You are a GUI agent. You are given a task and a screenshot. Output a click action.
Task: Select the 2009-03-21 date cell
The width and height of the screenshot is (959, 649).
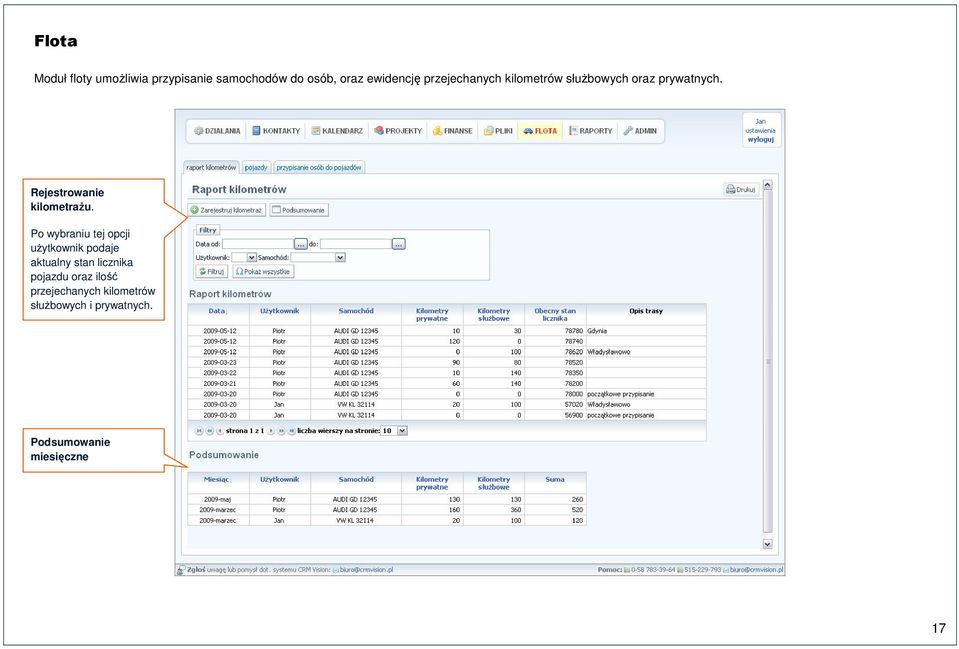coord(219,384)
